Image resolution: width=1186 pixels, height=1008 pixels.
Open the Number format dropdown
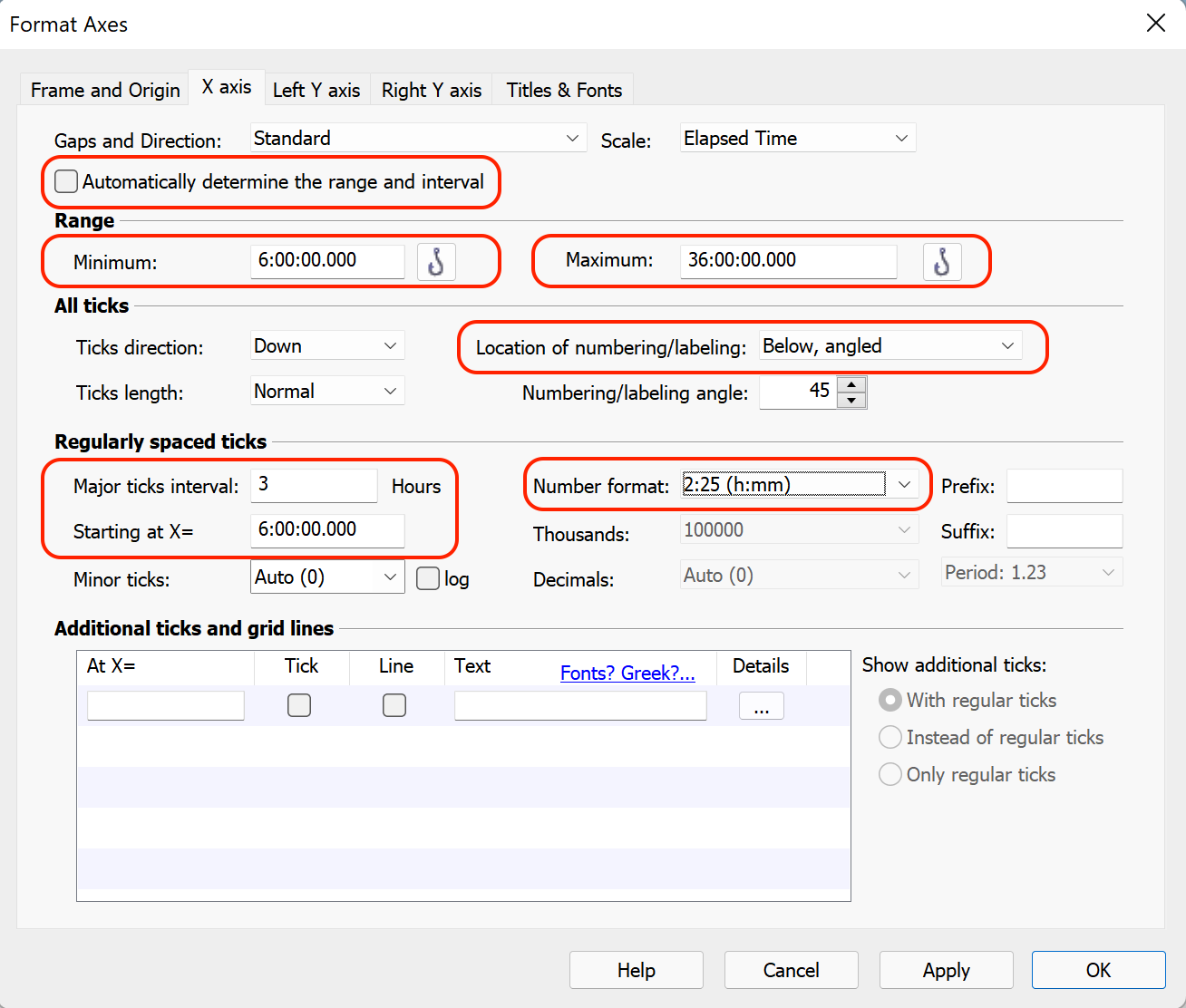click(x=799, y=484)
